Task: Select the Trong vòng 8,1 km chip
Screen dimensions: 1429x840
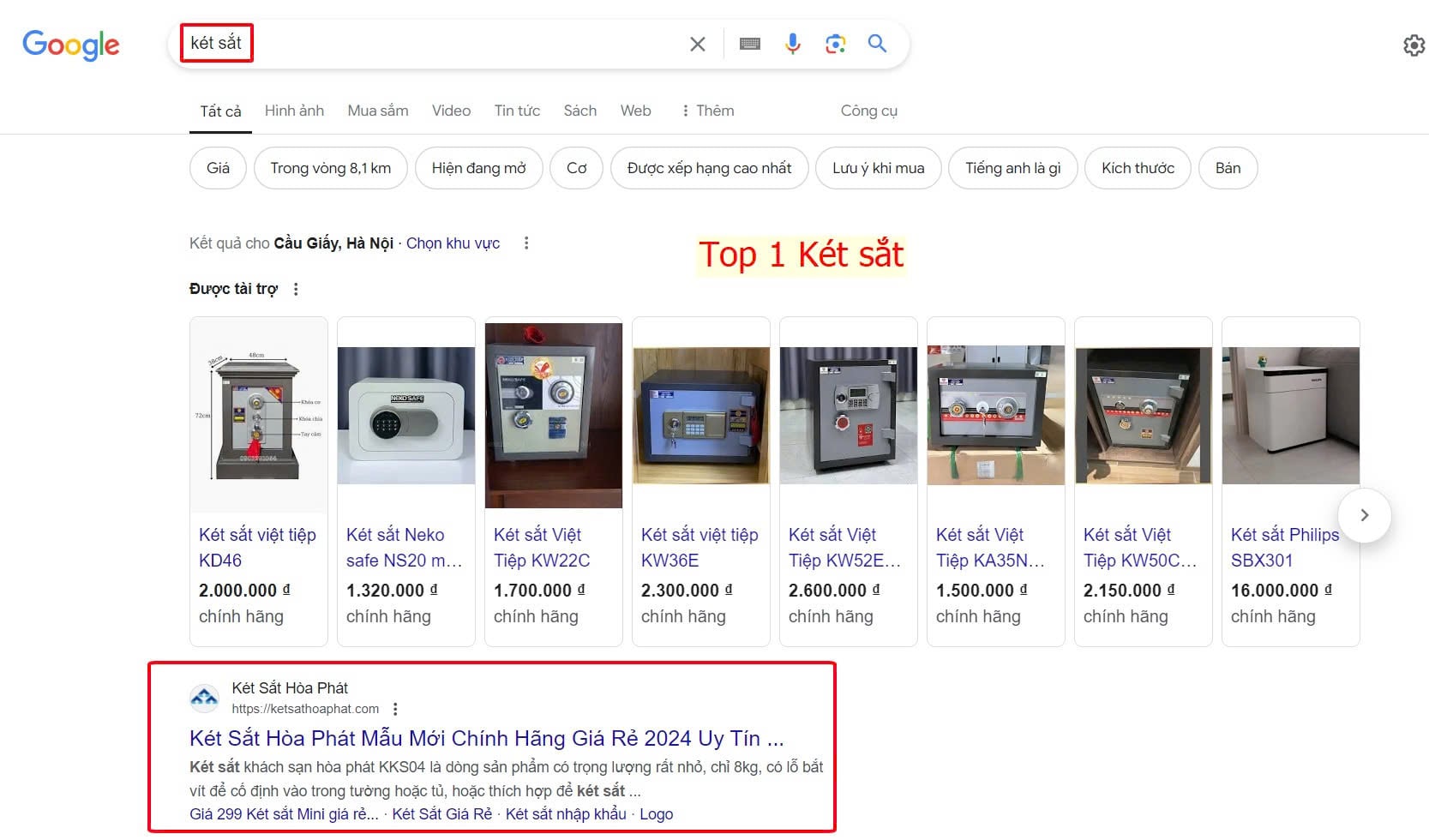Action: 331,168
